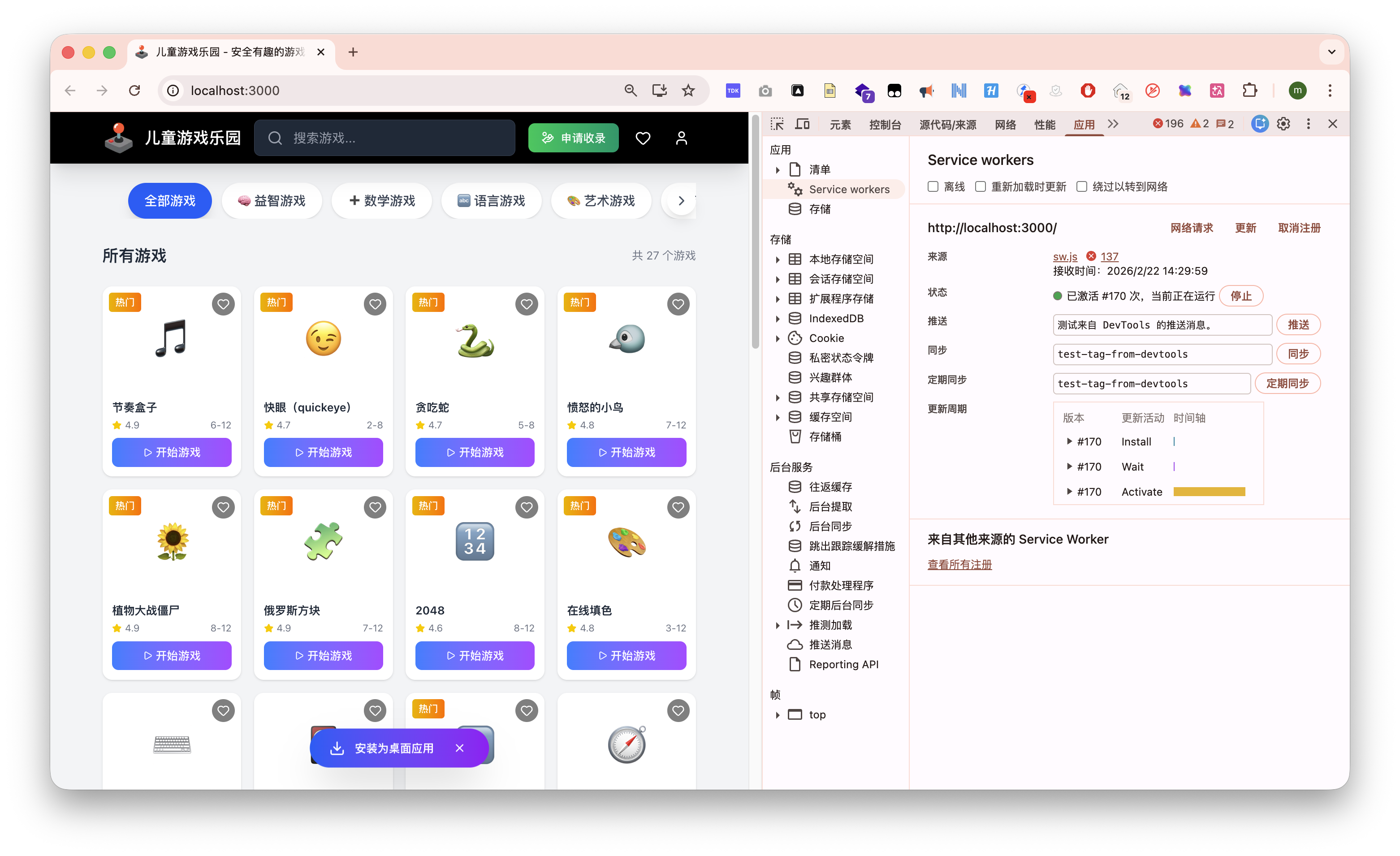Enable 绕过以转到网络 checkbox
Viewport: 1400px width, 856px height.
(x=1082, y=186)
